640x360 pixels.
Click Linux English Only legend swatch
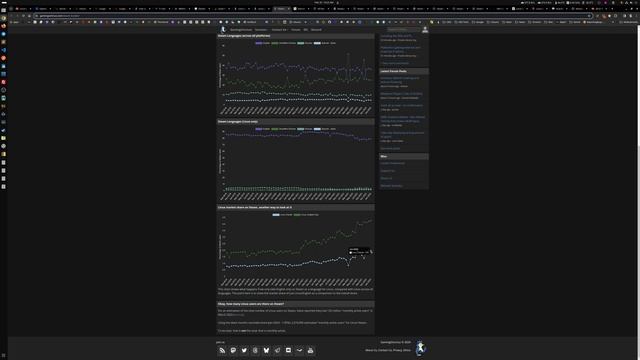pos(297,215)
